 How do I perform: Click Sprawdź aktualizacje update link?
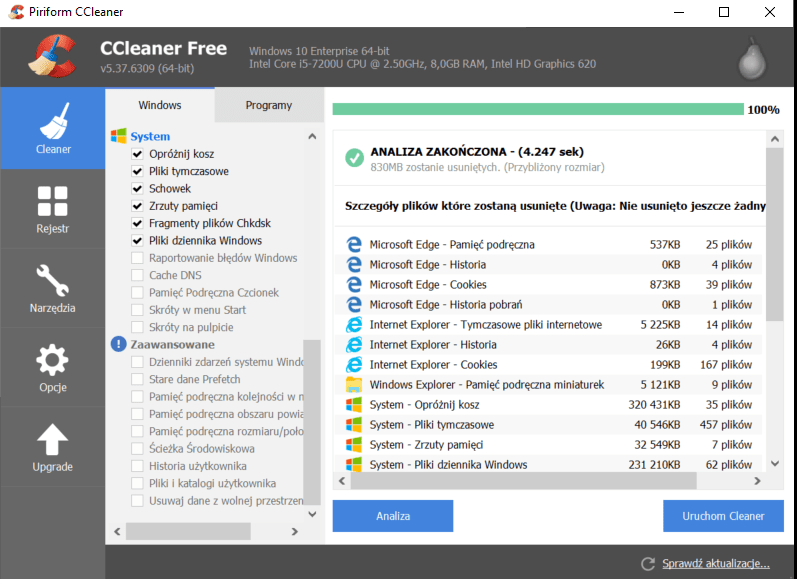[714, 563]
